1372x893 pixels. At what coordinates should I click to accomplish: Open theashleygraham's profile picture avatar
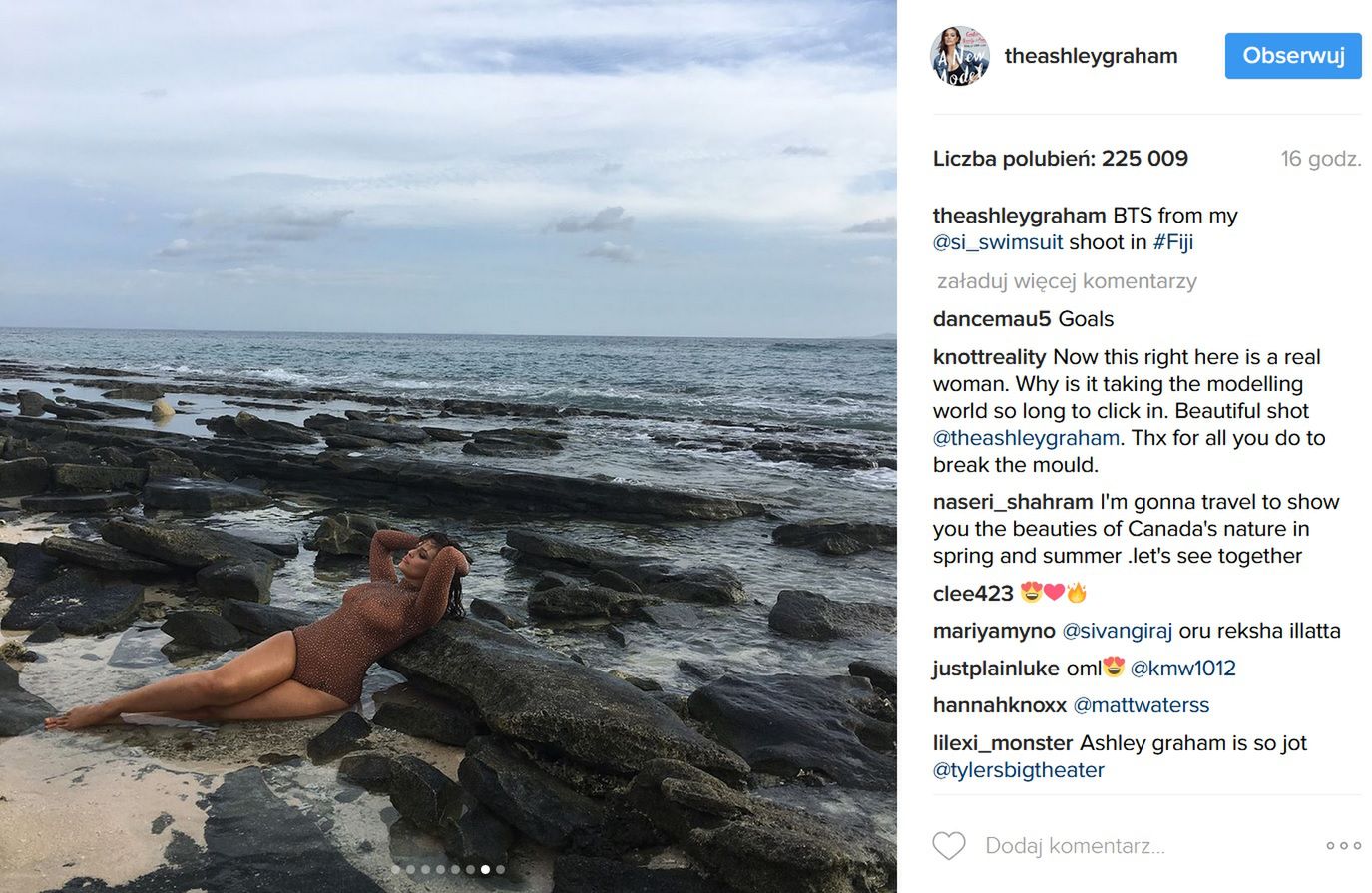click(x=960, y=56)
